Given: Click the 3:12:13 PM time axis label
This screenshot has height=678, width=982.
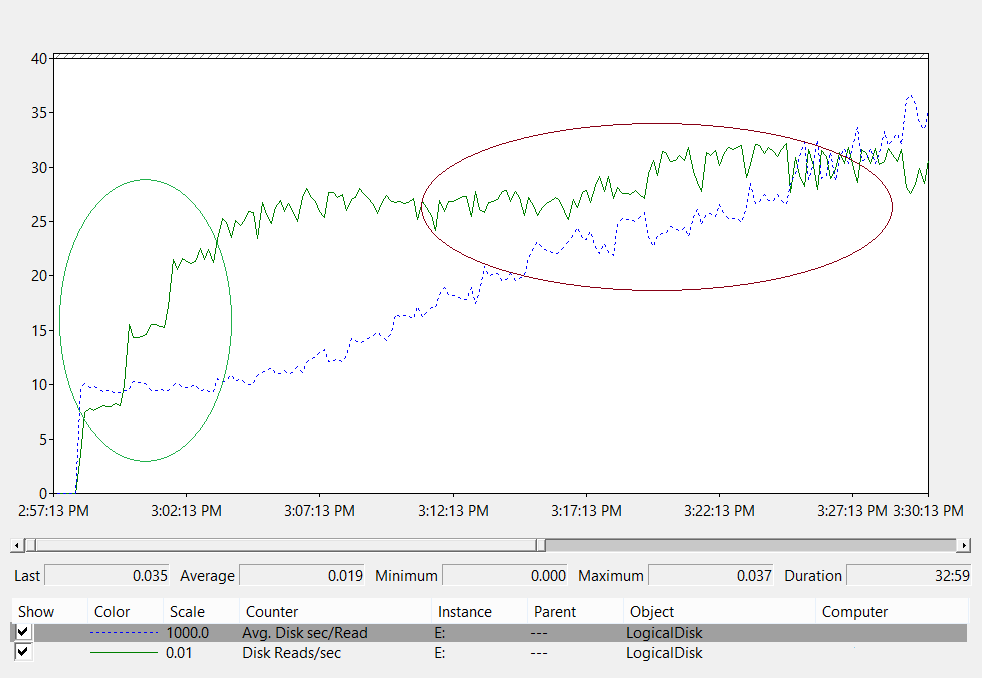Looking at the screenshot, I should coord(453,510).
